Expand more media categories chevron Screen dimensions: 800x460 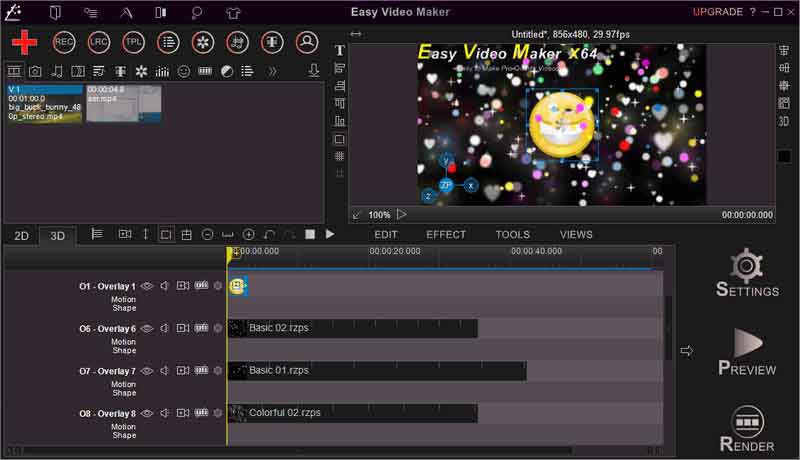(x=272, y=71)
